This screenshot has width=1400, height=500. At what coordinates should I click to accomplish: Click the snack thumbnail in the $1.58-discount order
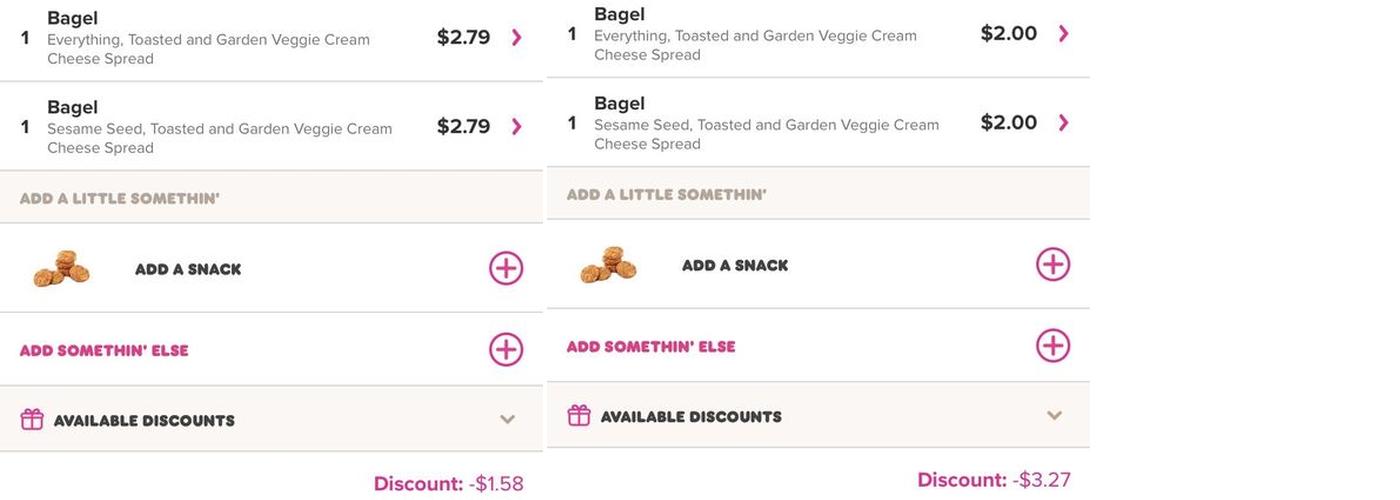61,268
